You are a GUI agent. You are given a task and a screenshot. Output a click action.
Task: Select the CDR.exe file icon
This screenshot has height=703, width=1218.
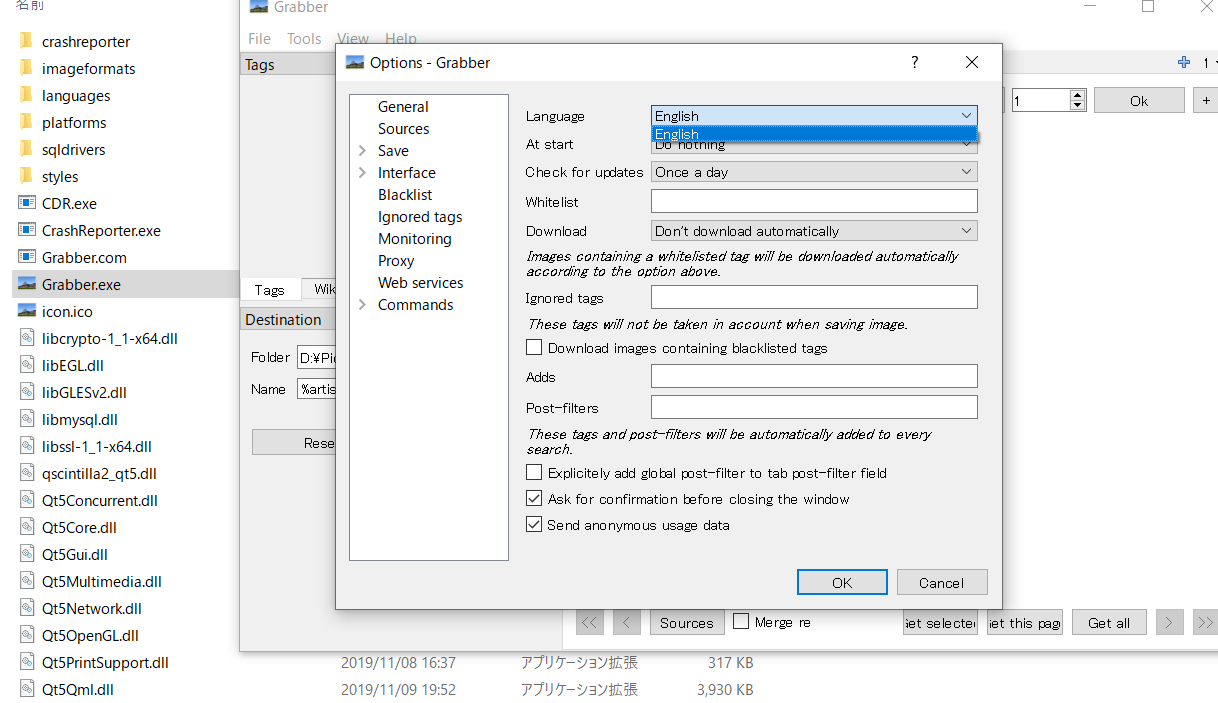26,204
